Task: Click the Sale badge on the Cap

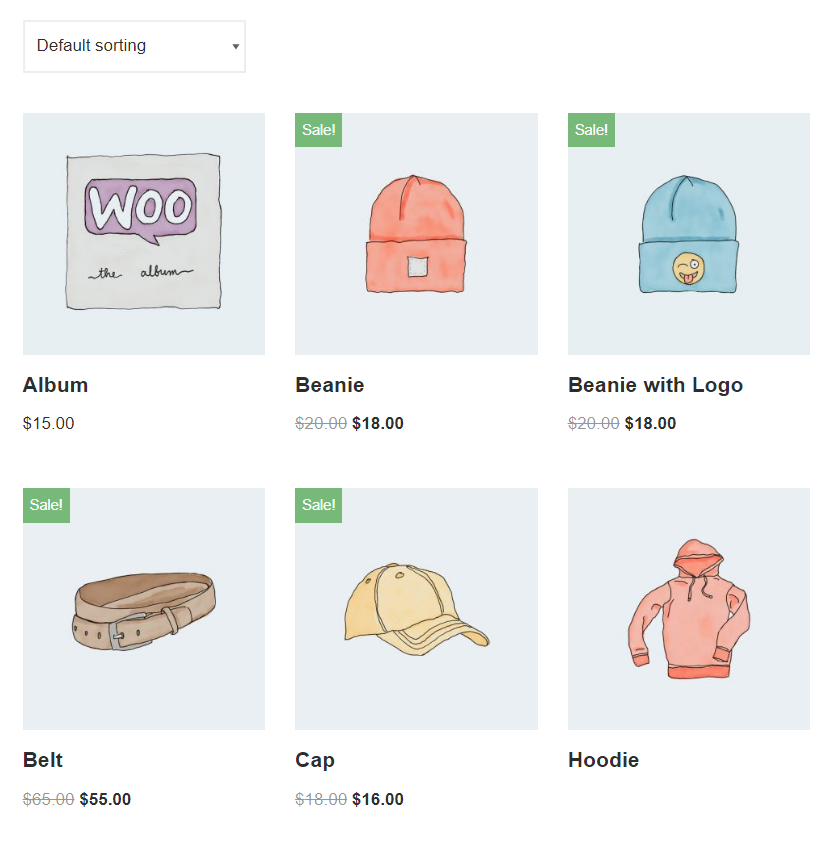Action: [318, 505]
